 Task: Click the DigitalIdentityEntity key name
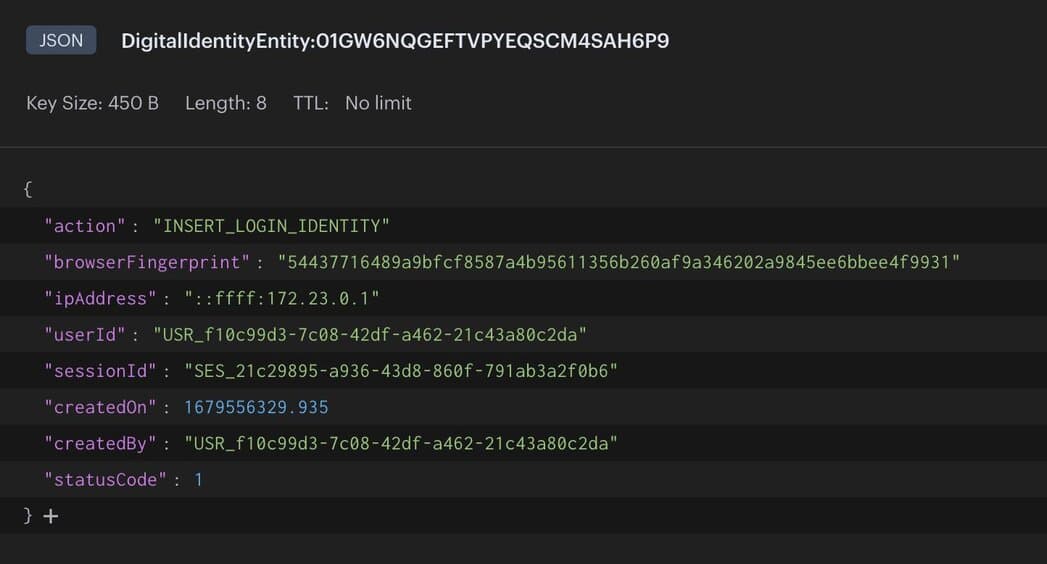[x=395, y=41]
